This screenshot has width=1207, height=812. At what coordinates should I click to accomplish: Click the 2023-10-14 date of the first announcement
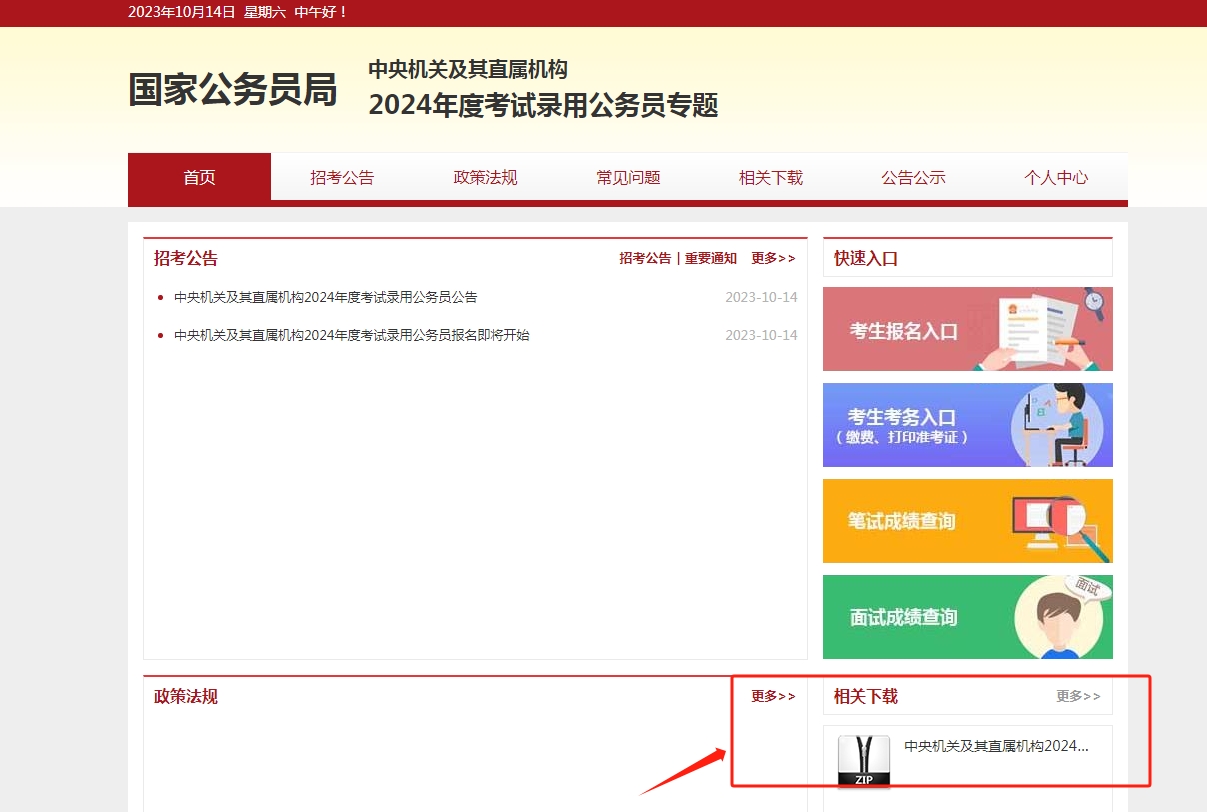tap(761, 297)
